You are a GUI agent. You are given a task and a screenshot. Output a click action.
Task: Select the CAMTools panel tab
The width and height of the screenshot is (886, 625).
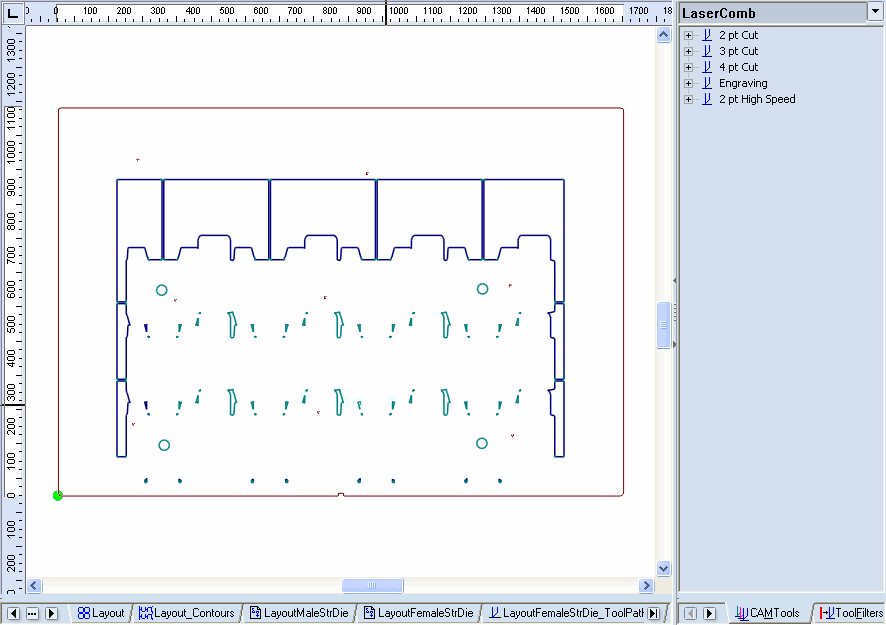(767, 613)
